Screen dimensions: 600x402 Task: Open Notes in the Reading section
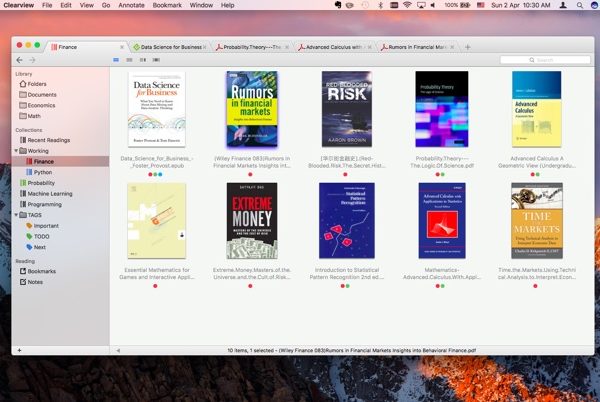coord(35,282)
